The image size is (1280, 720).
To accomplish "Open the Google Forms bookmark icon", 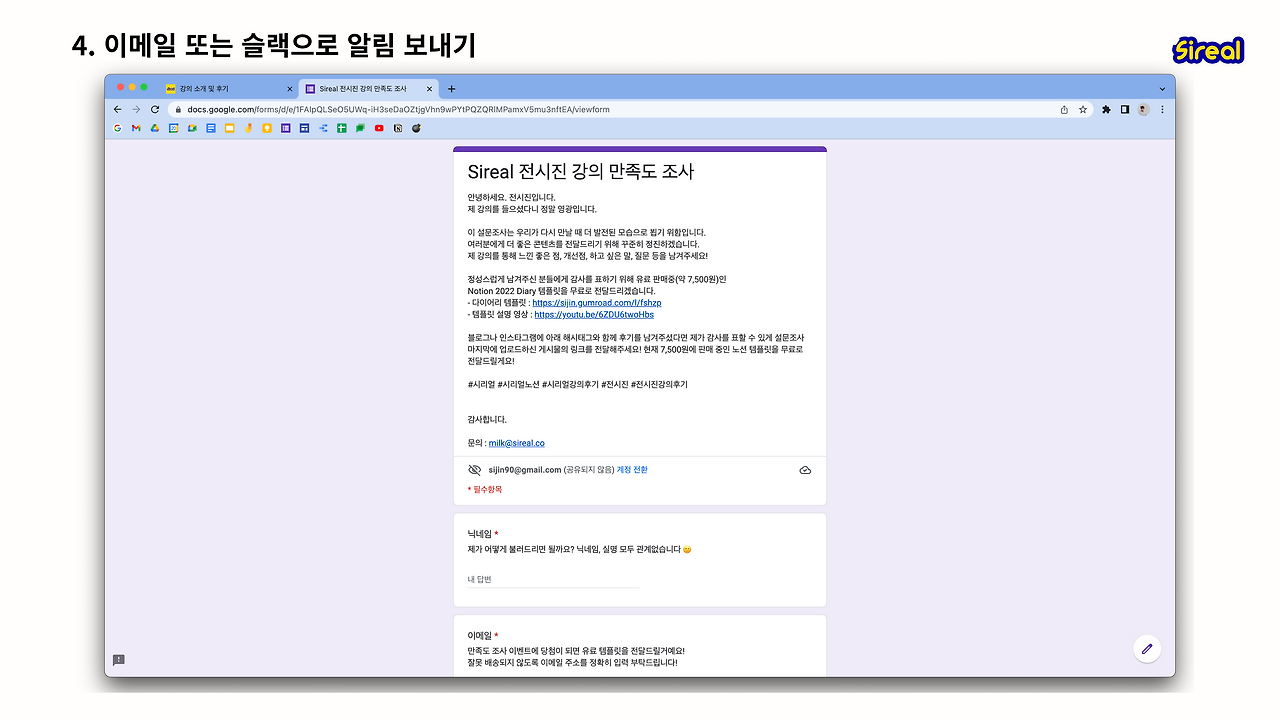I will pos(286,128).
